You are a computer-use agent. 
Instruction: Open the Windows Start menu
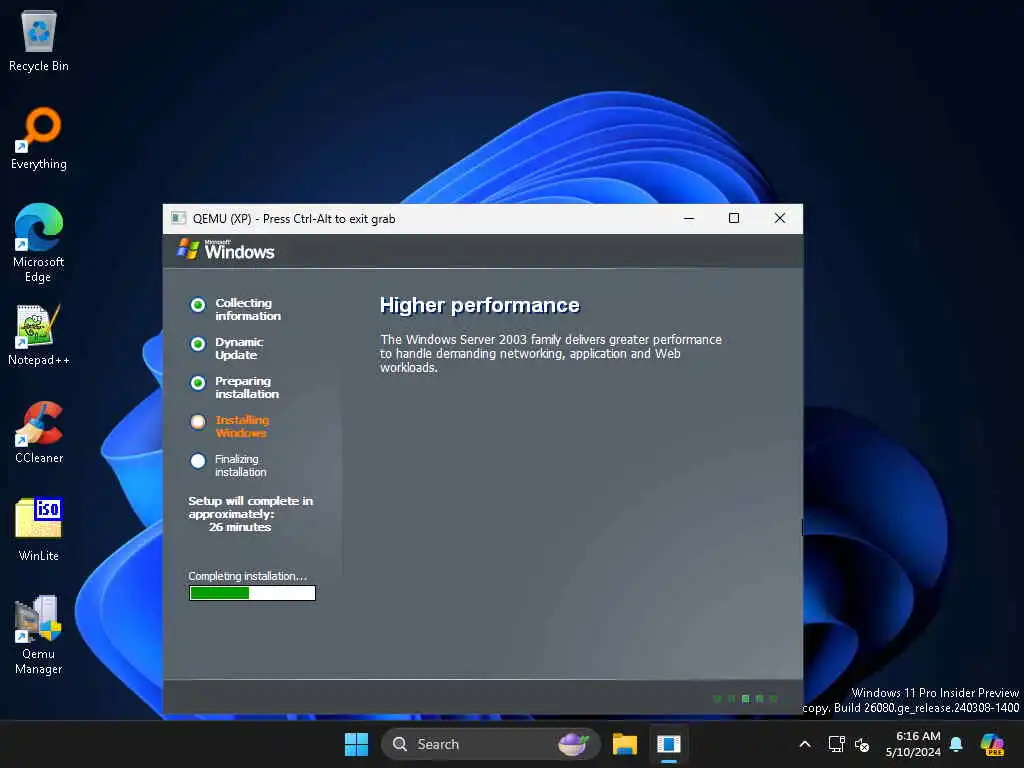tap(356, 744)
